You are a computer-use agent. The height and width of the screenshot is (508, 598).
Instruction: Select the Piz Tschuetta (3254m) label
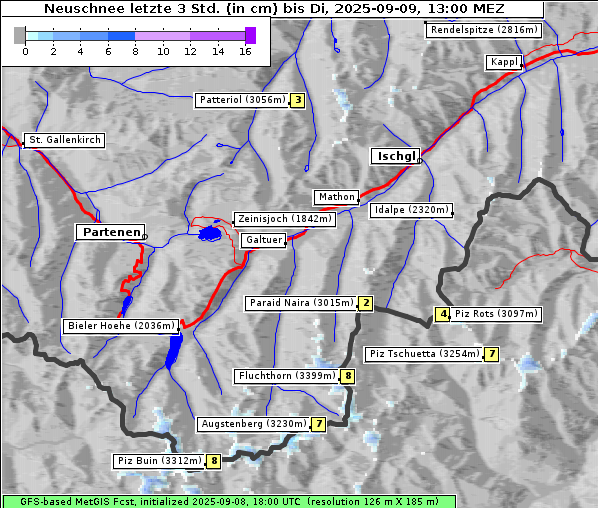(x=424, y=354)
